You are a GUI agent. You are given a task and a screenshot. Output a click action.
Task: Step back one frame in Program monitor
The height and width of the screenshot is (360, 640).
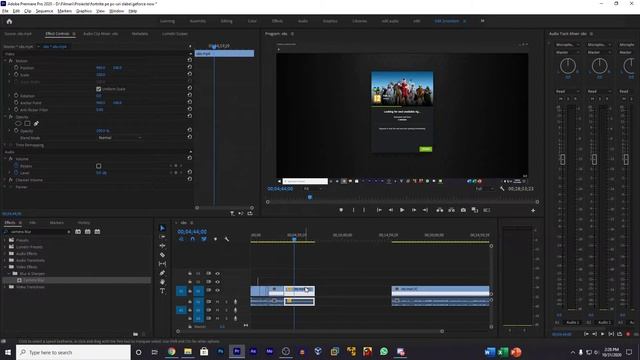391,210
